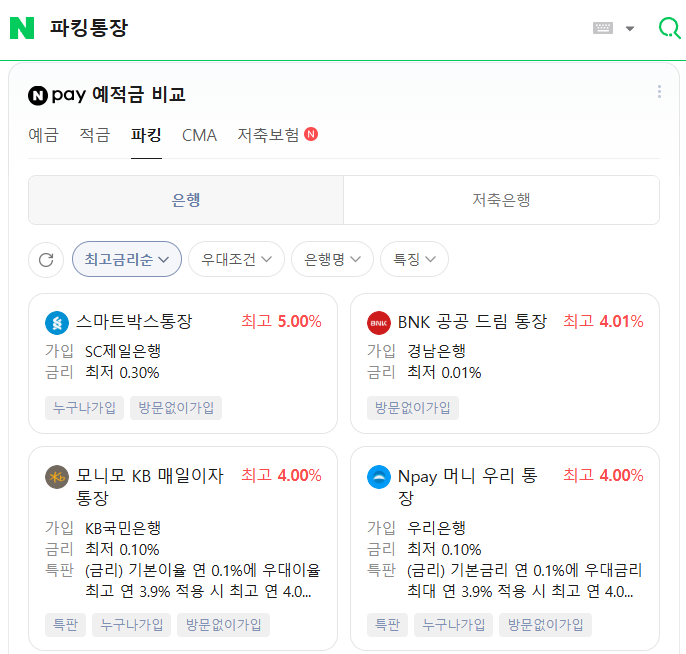This screenshot has width=686, height=654.
Task: Switch to the 적금 tab
Action: [x=94, y=135]
